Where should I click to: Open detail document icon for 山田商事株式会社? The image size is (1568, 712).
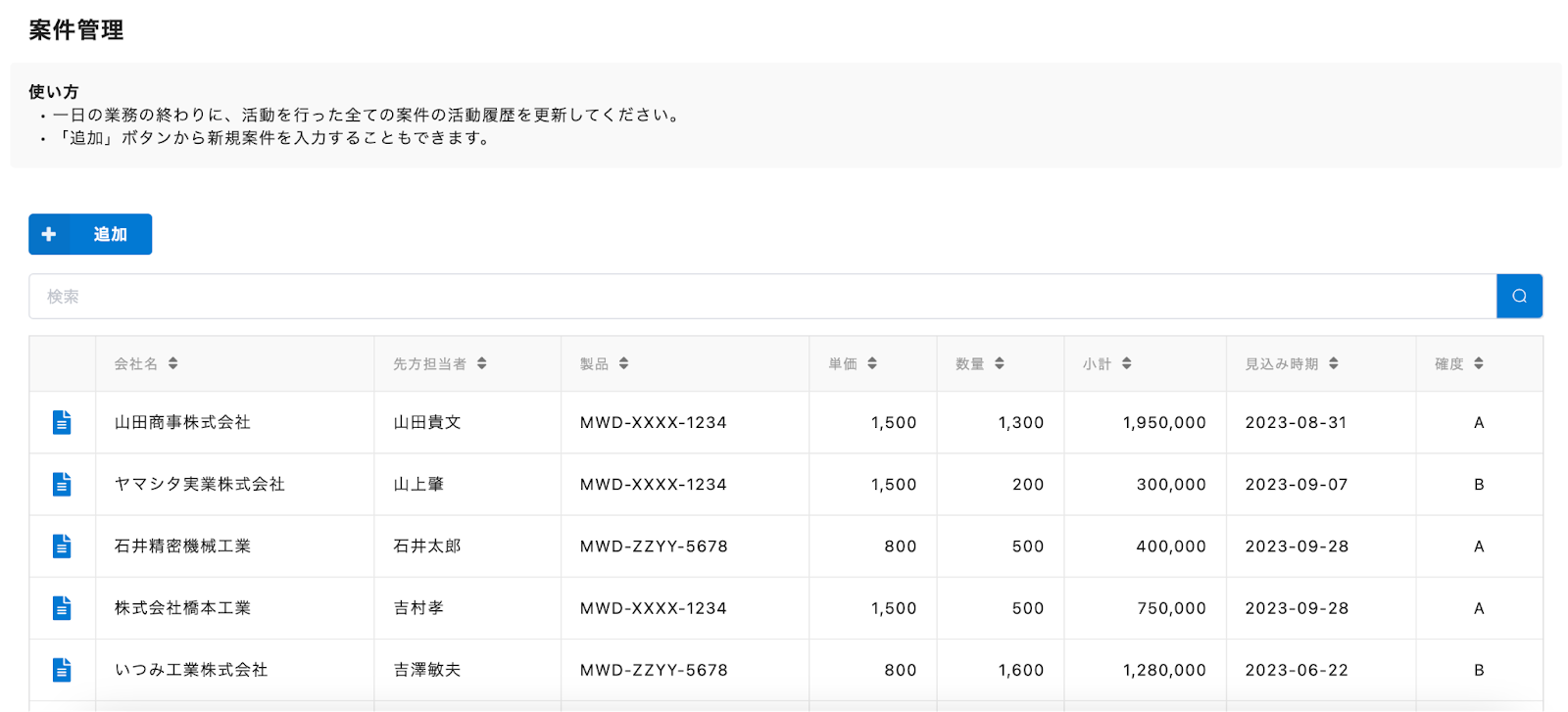point(62,422)
